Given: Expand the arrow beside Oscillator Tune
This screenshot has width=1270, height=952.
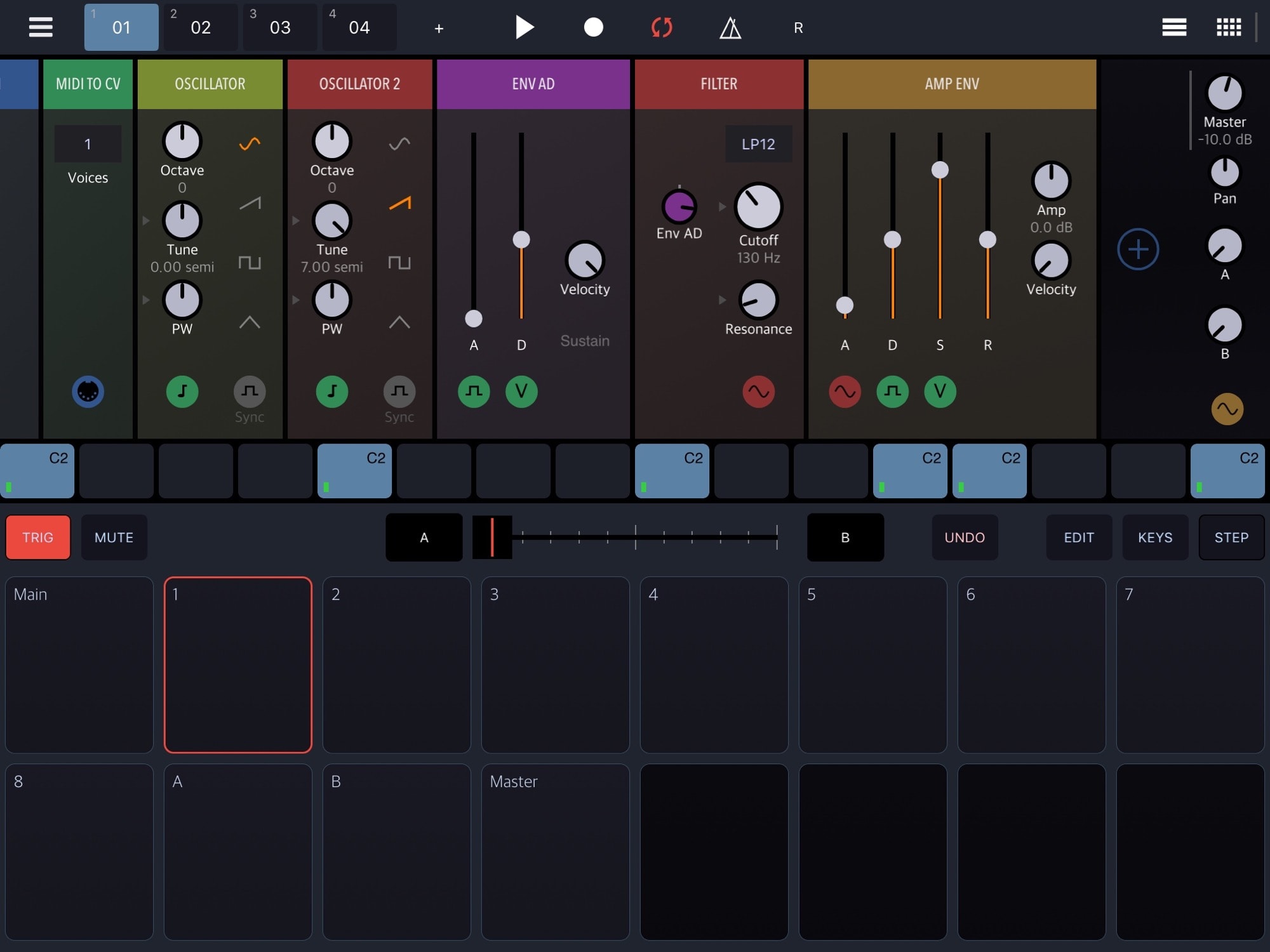Looking at the screenshot, I should (x=146, y=221).
